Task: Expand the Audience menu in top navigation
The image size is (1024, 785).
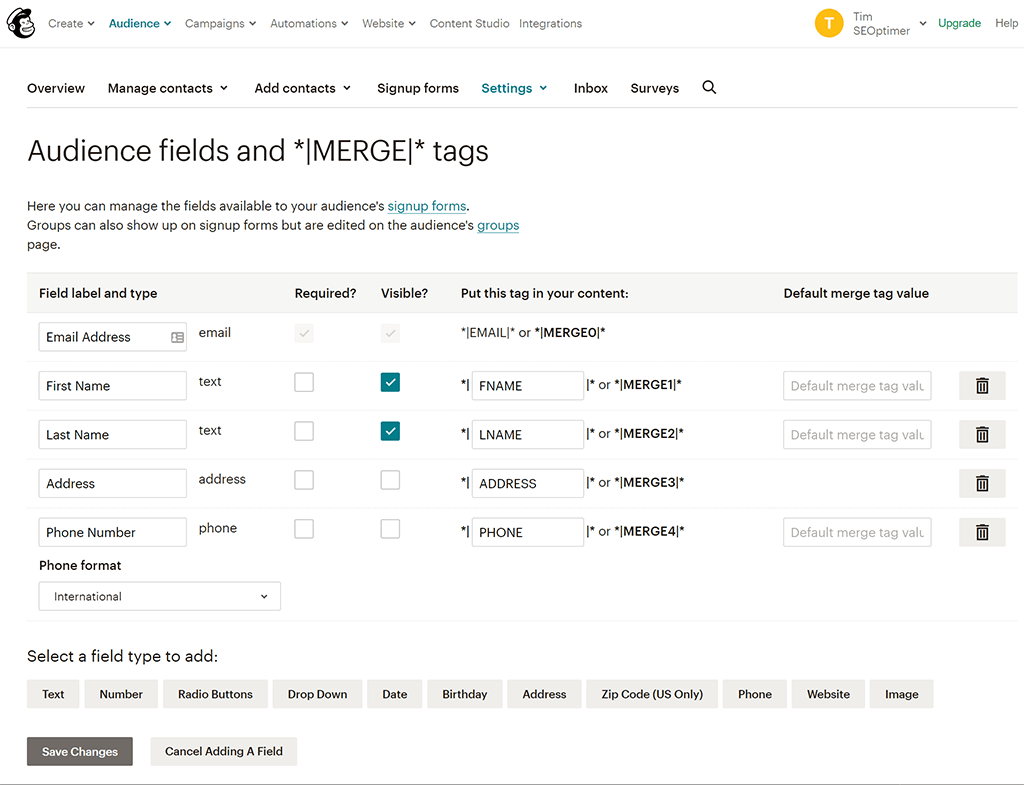Action: (x=140, y=23)
